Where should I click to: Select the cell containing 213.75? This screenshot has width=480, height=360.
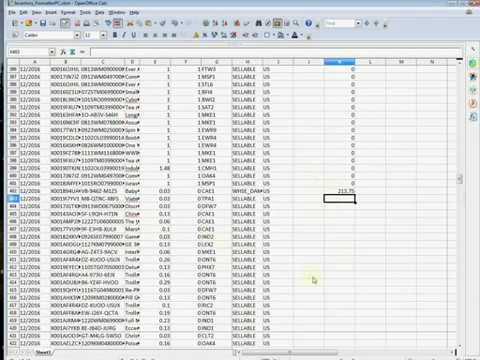point(339,191)
